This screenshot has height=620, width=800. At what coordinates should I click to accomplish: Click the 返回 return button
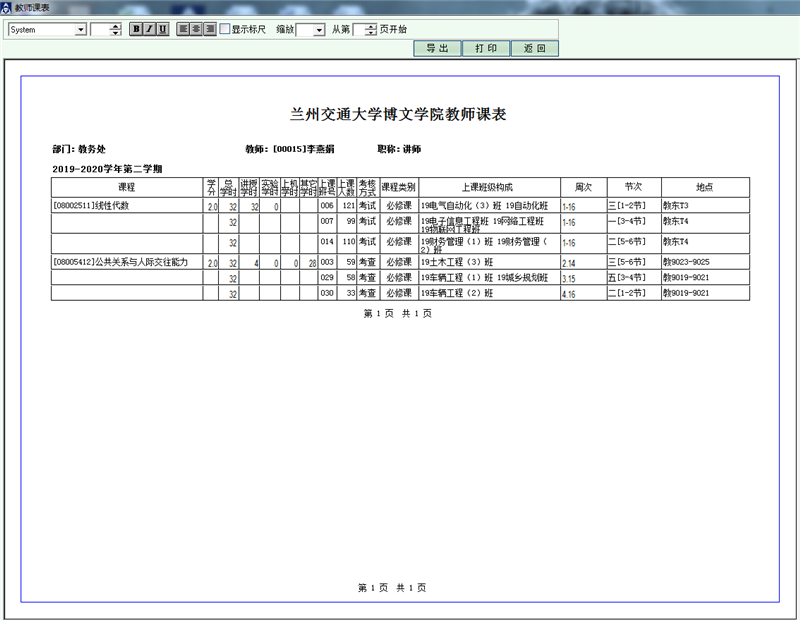point(535,48)
